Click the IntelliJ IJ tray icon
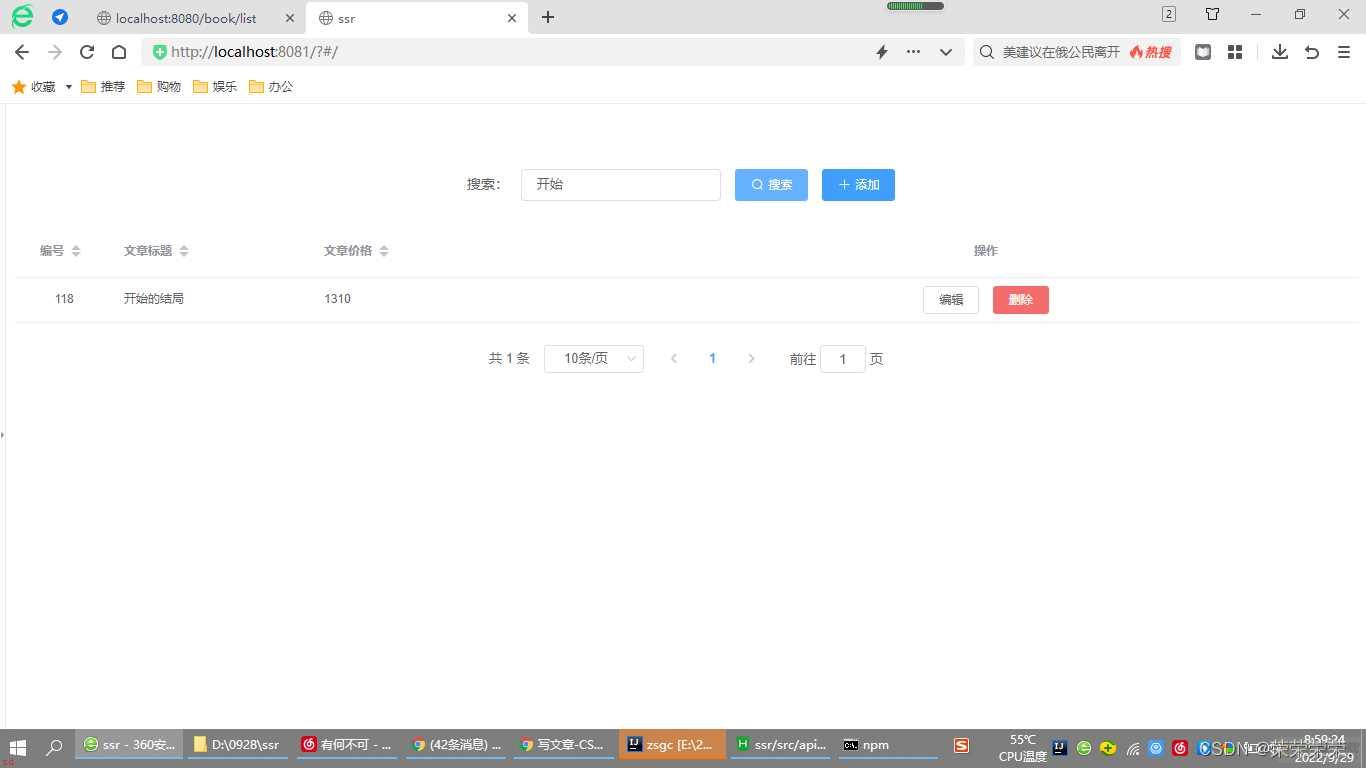This screenshot has width=1366, height=768. coord(1060,748)
